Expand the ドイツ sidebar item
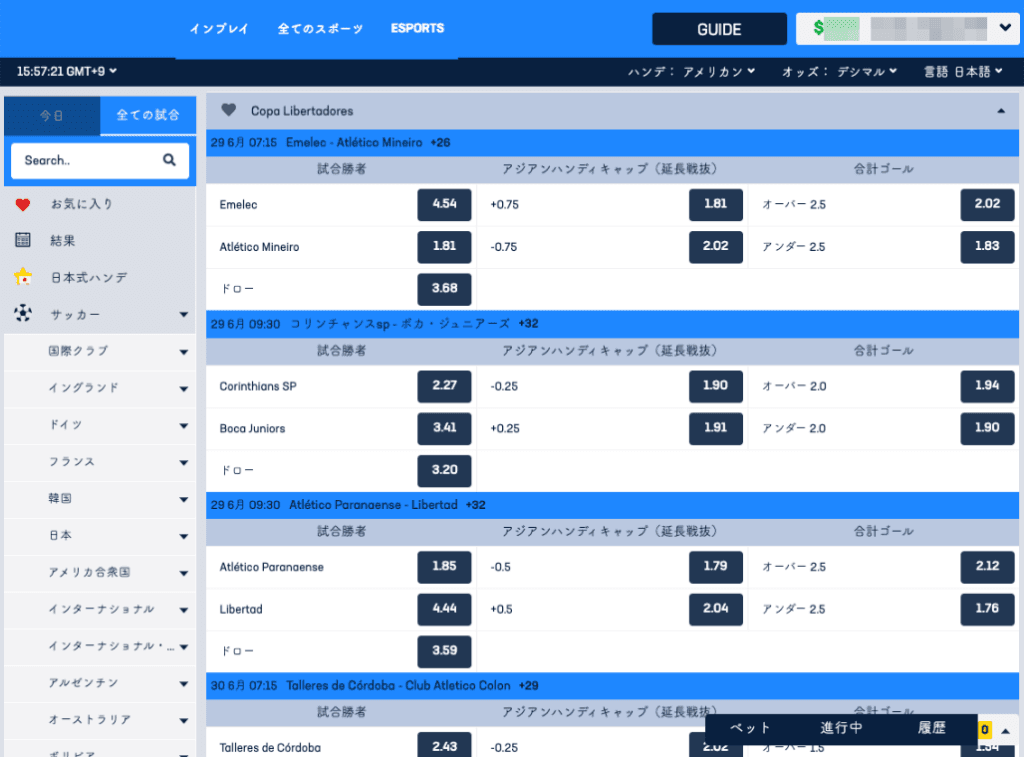This screenshot has height=757, width=1024. coord(184,426)
